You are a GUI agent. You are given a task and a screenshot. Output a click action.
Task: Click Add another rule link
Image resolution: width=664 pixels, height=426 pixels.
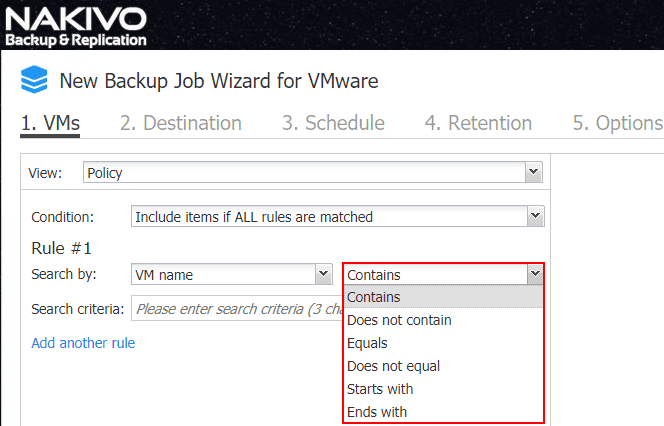(83, 343)
